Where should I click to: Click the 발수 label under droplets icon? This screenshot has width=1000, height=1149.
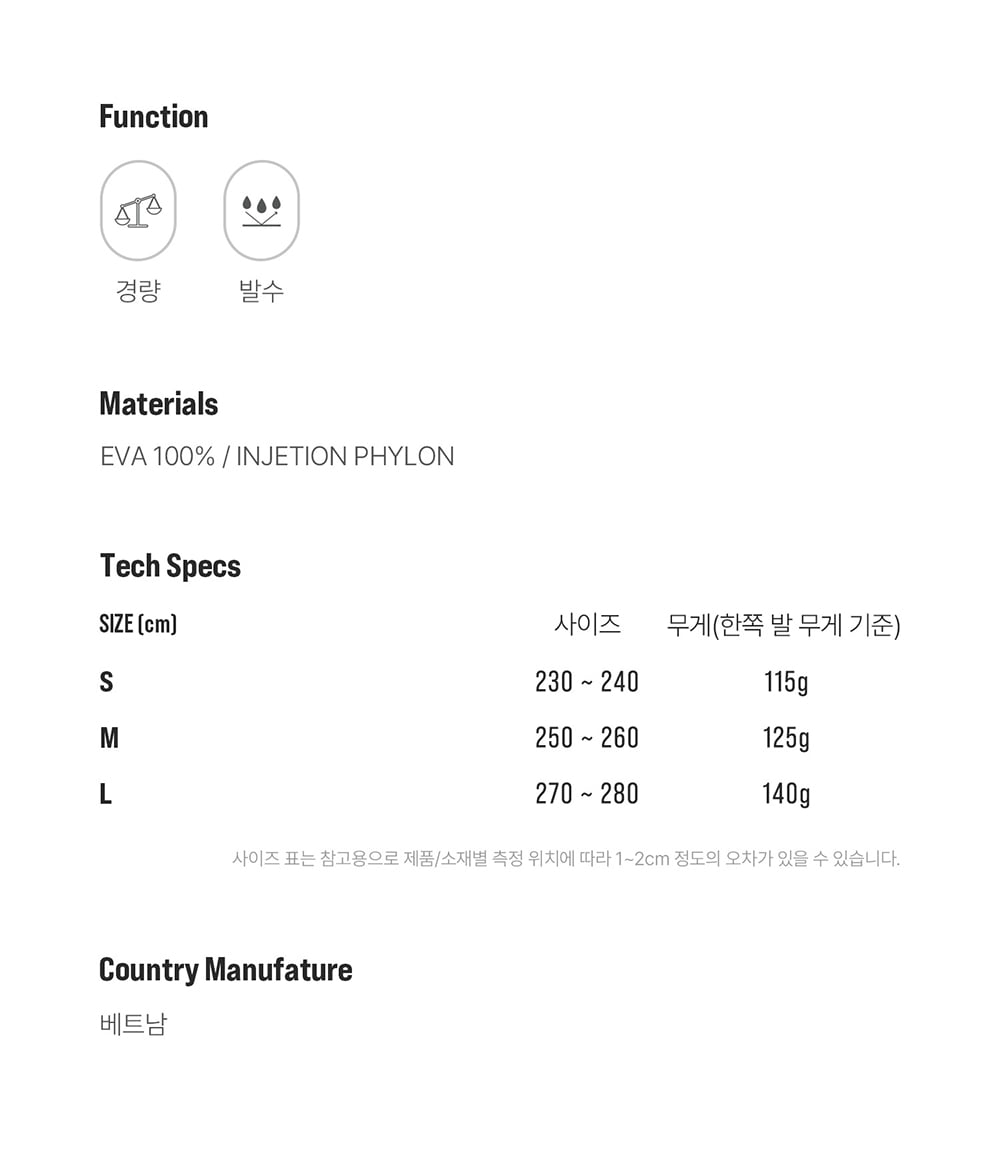point(261,291)
